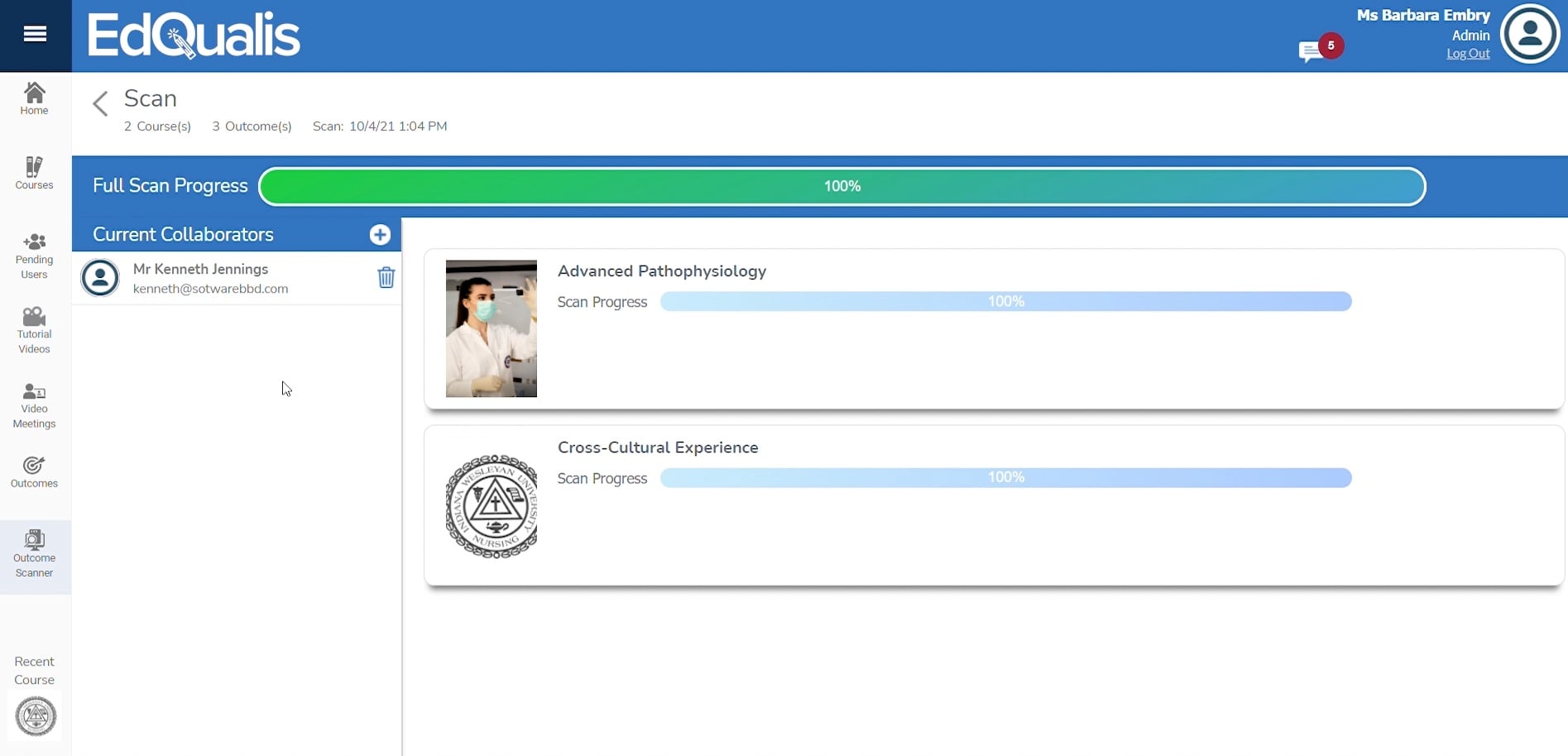Open Outcomes in sidebar

click(35, 472)
